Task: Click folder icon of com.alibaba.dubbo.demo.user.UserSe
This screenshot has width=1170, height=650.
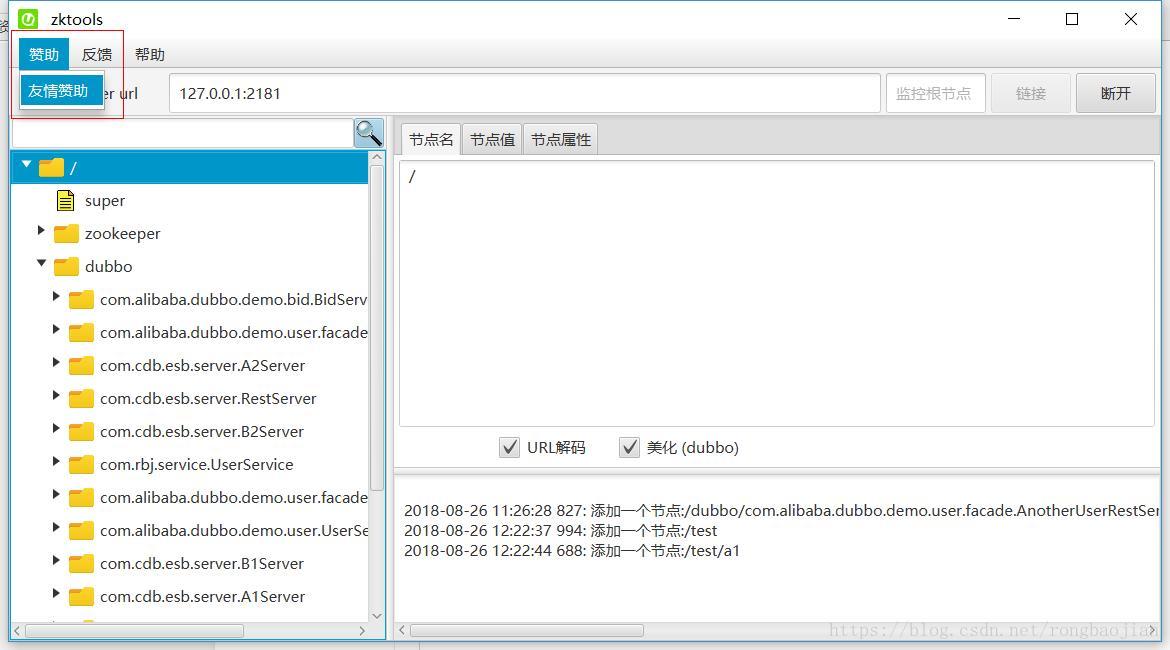Action: click(81, 531)
